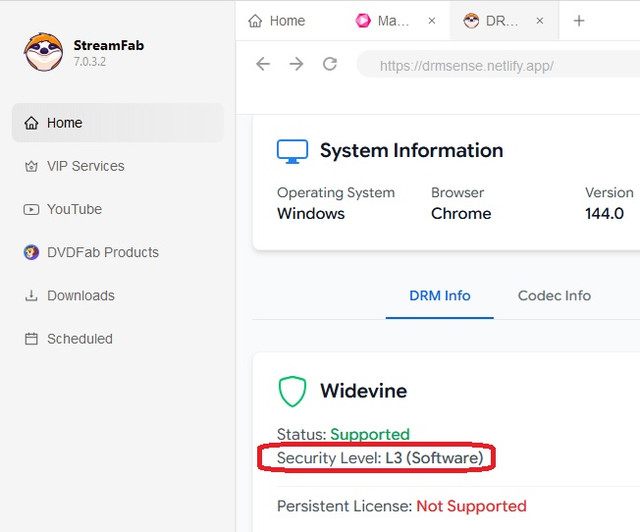This screenshot has height=532, width=640.
Task: Click the pink icon on 'Ma...' tab
Action: pos(362,20)
